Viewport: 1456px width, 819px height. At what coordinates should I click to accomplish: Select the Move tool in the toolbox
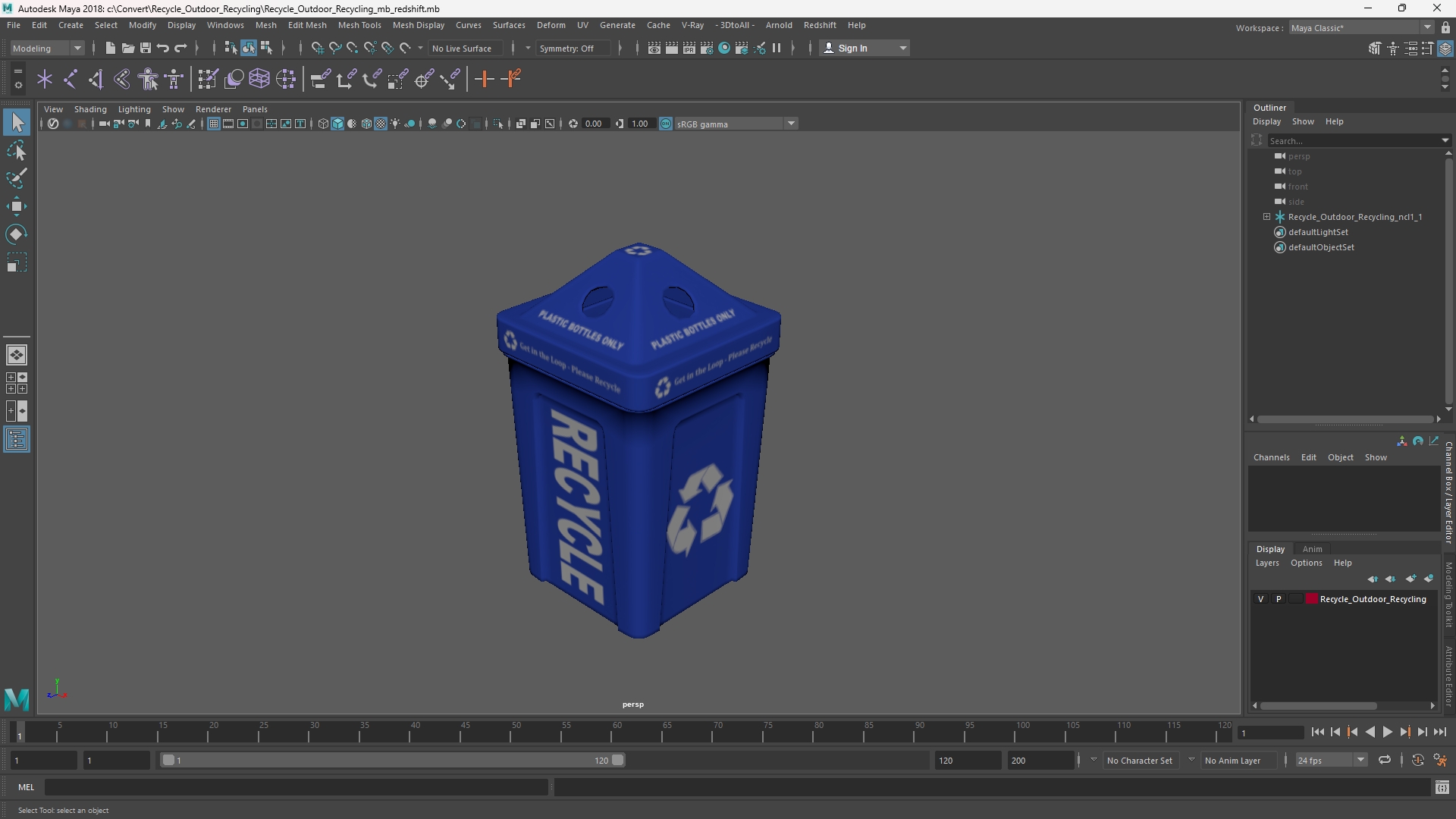click(16, 206)
